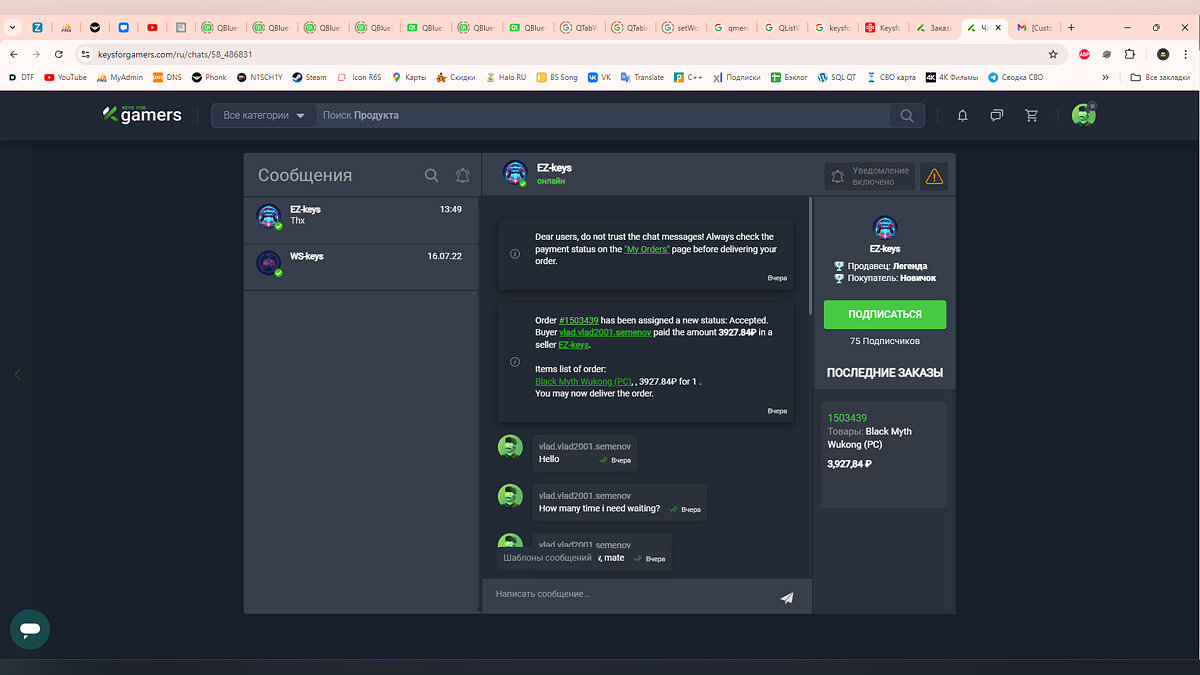Expand the Все категории dropdown
1200x675 pixels.
click(x=264, y=116)
